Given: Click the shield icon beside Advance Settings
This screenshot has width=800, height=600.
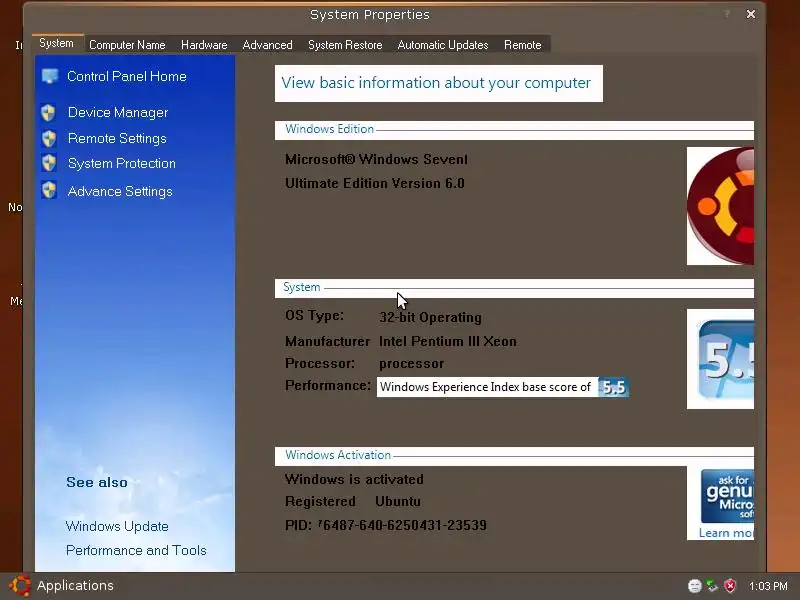Looking at the screenshot, I should pyautogui.click(x=49, y=191).
